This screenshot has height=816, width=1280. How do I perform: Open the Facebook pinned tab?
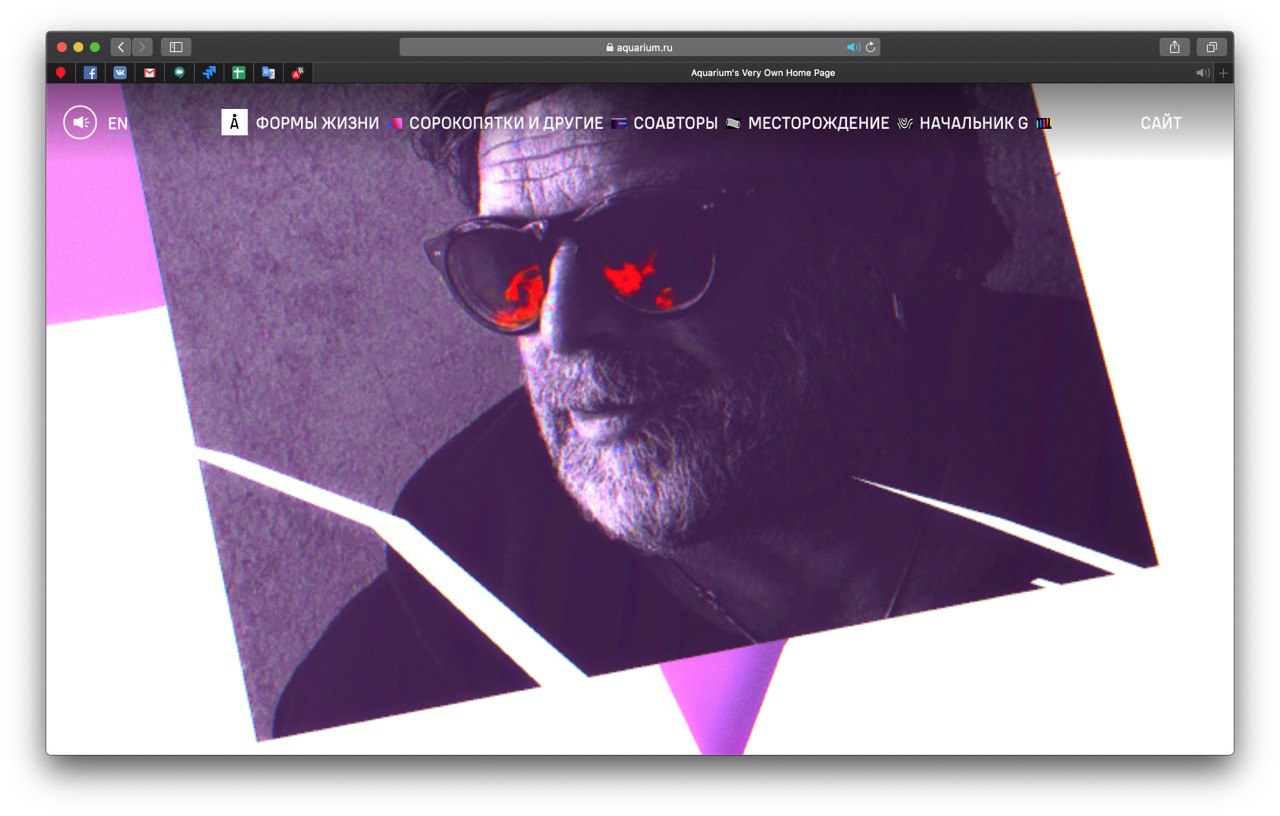click(90, 73)
